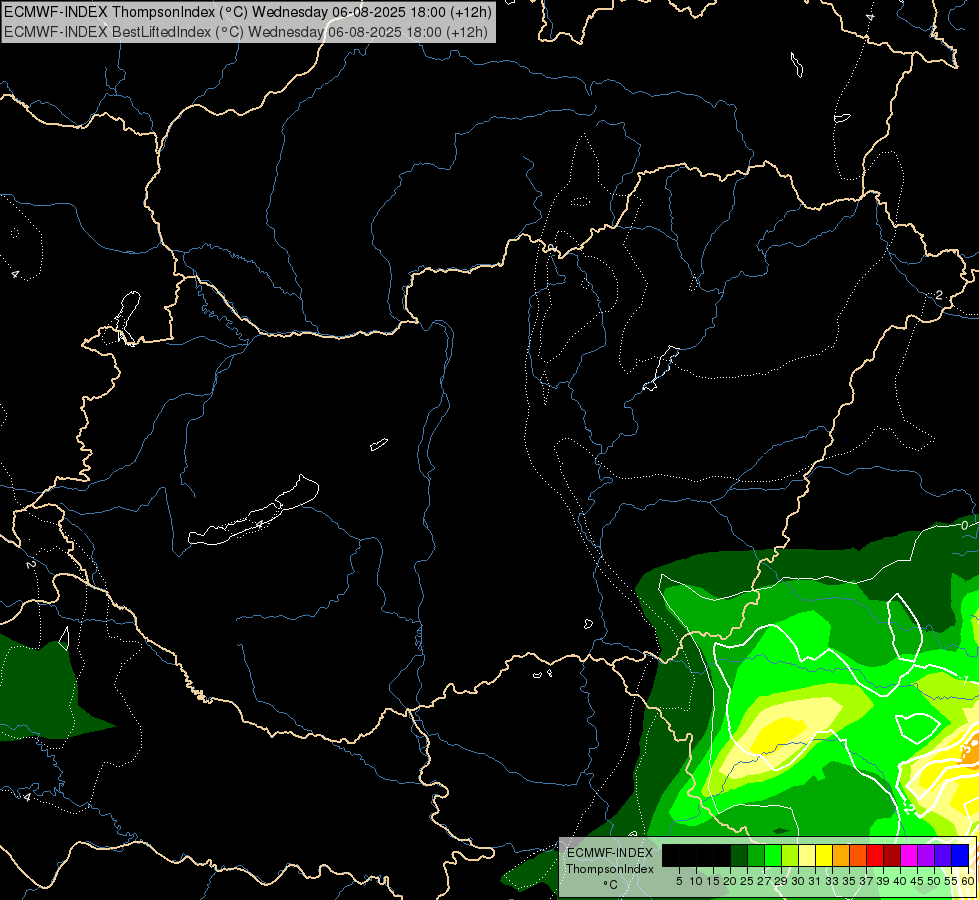Viewport: 979px width, 900px height.
Task: Click the legend tick label '35'
Action: 849,881
